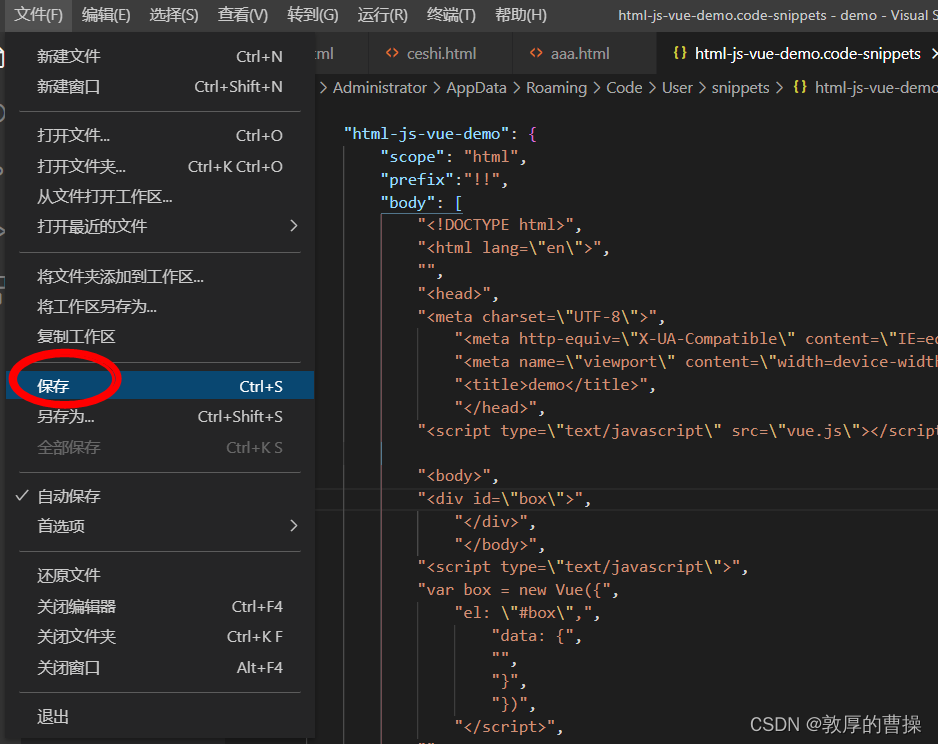Screen dimensions: 938x744
Task: Click Code in the breadcrumb path
Action: [x=624, y=88]
